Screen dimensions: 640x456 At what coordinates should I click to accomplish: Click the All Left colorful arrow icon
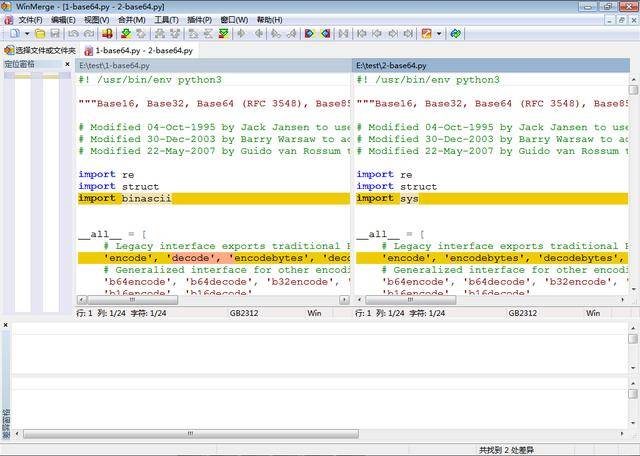[325, 33]
